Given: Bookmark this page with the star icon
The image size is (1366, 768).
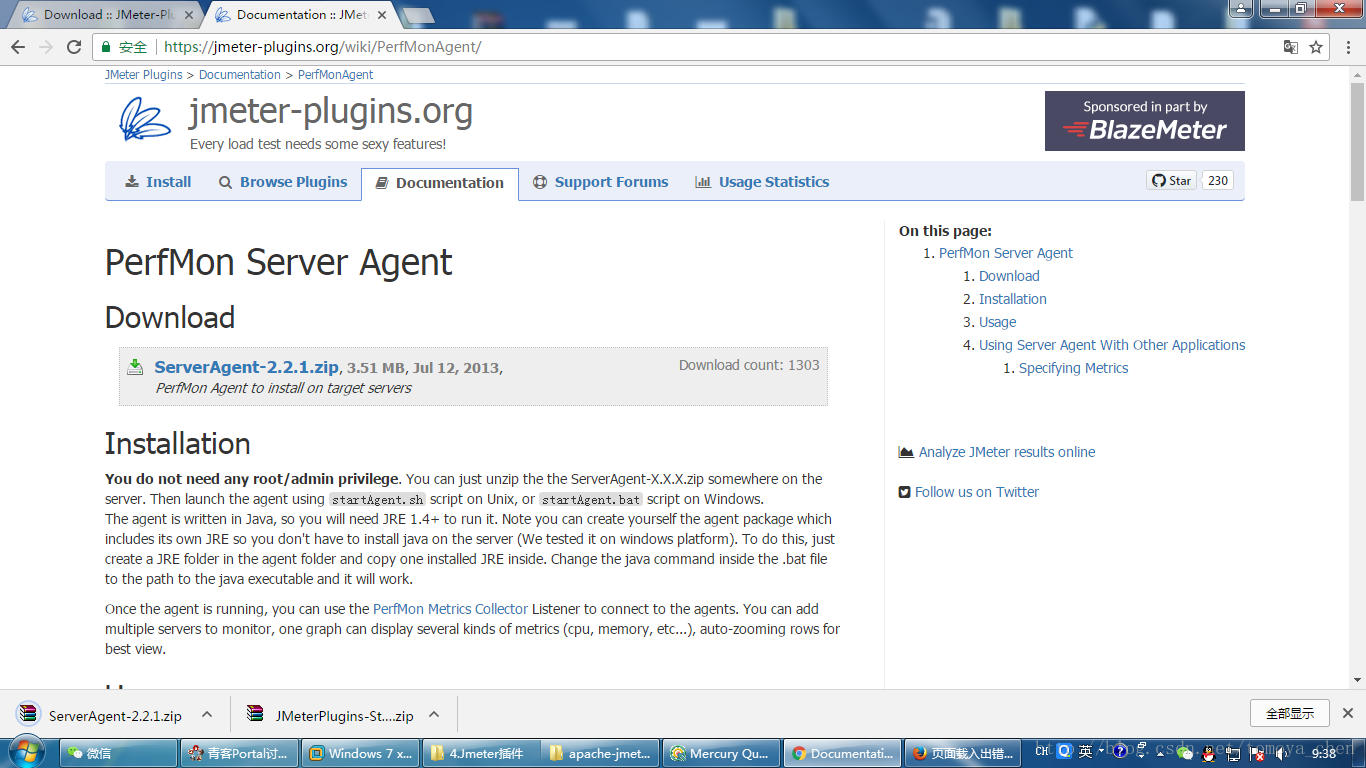Looking at the screenshot, I should (1316, 47).
